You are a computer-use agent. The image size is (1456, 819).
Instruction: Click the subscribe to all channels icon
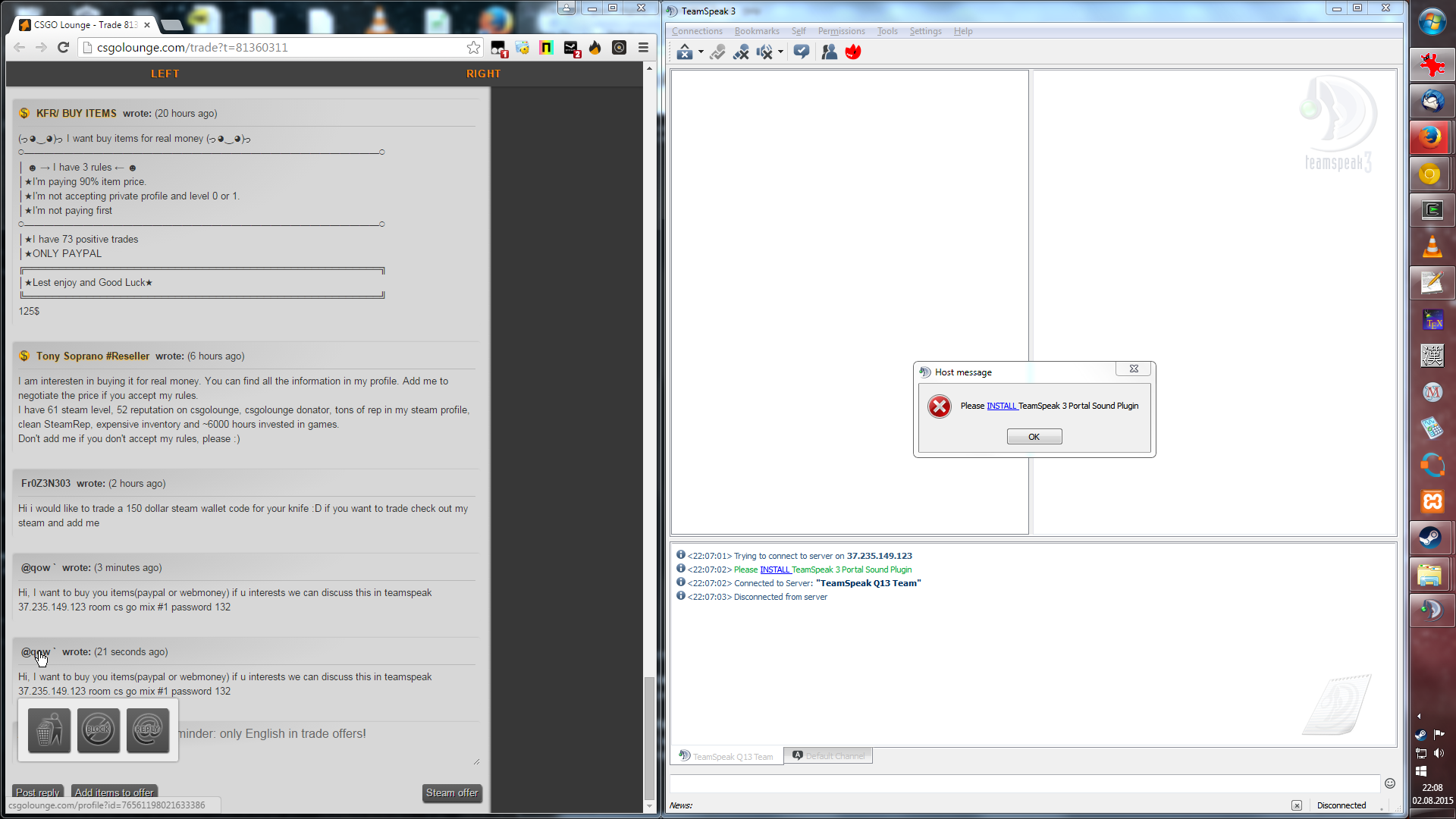[x=802, y=52]
